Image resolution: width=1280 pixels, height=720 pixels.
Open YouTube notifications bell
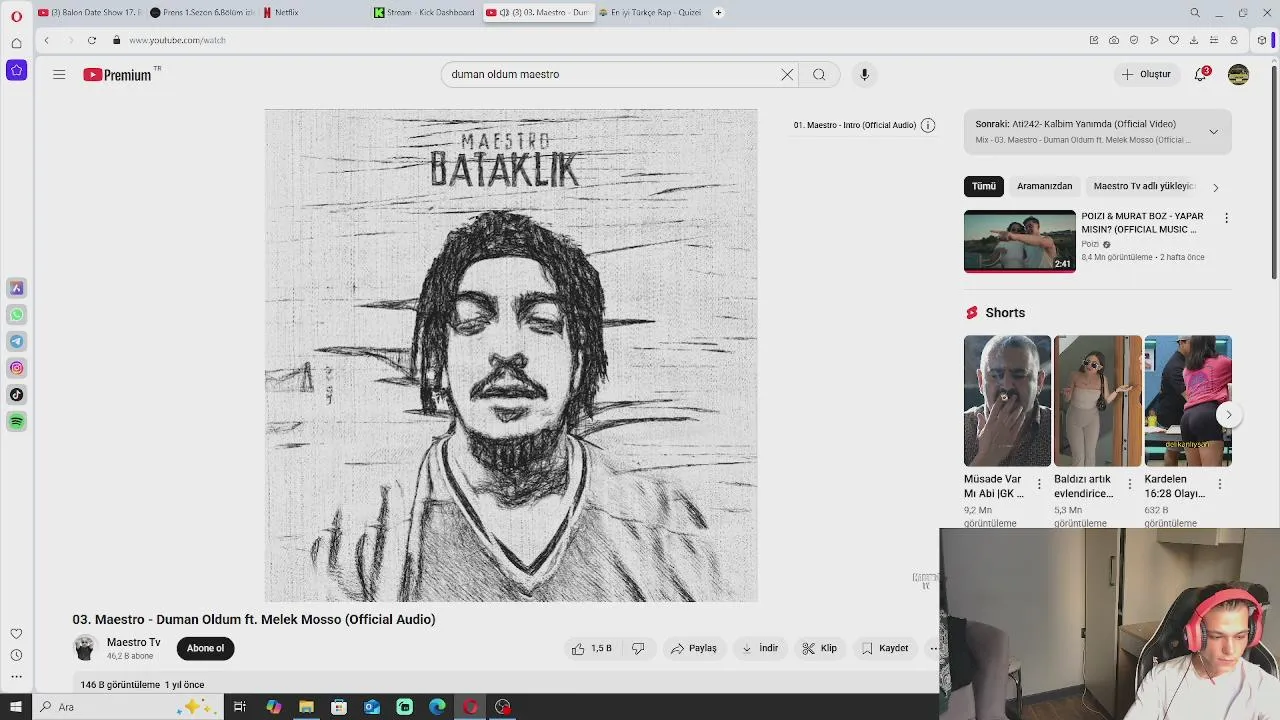tap(1201, 74)
